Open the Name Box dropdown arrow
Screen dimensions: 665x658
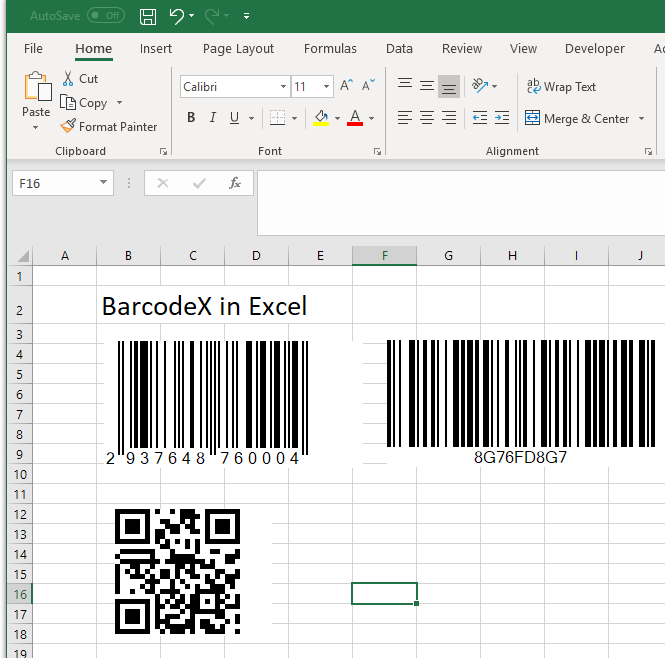click(104, 183)
